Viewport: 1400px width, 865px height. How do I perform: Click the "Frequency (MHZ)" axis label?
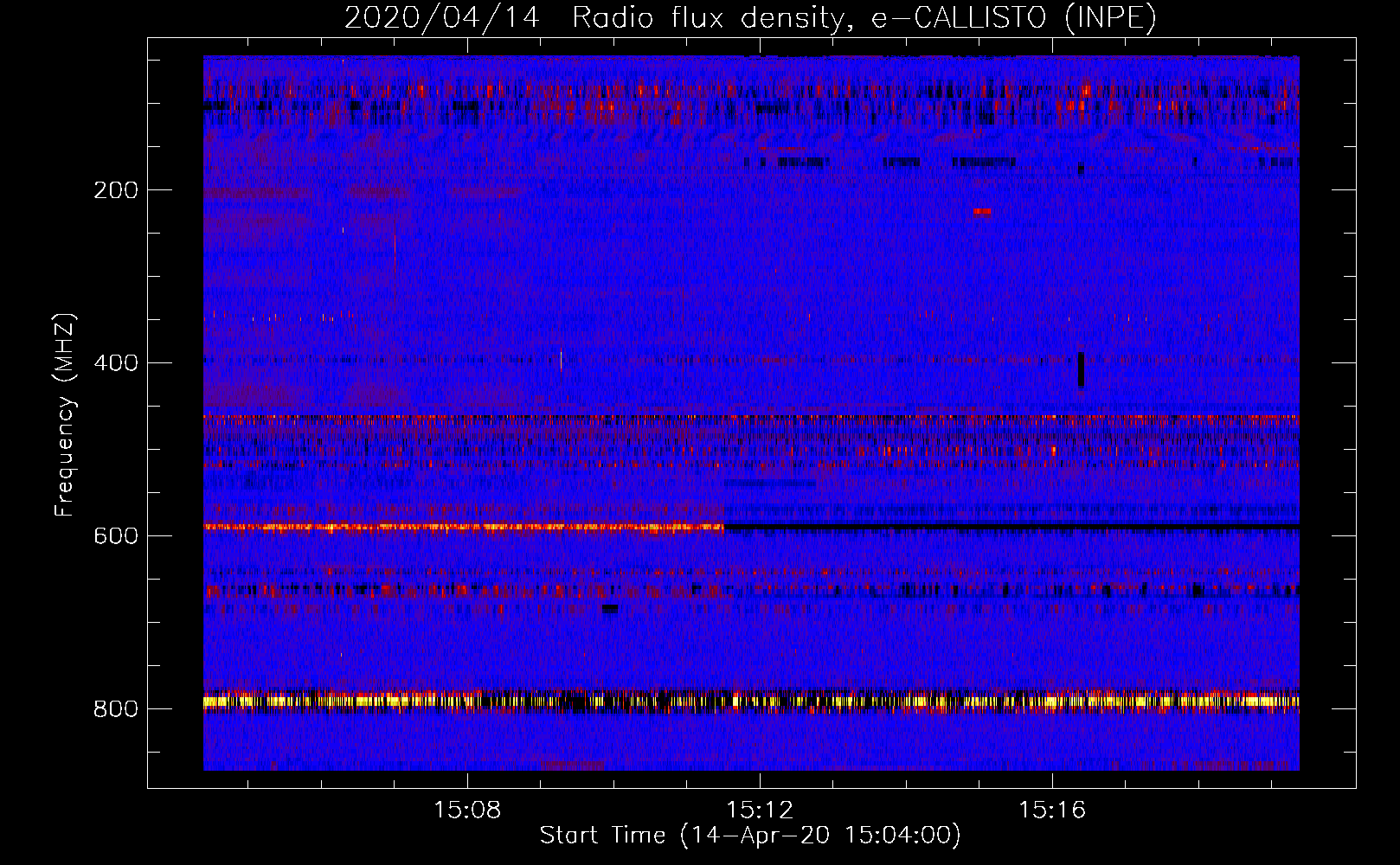click(65, 415)
